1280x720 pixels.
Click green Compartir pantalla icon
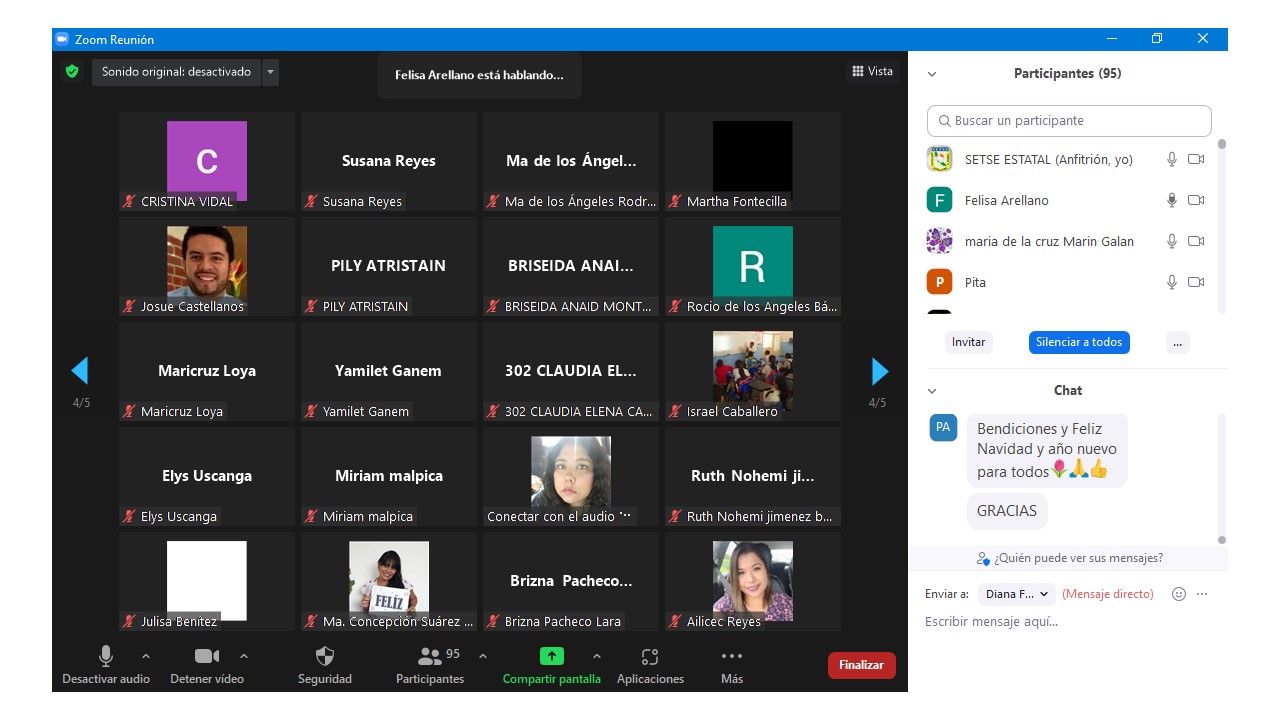(x=552, y=656)
